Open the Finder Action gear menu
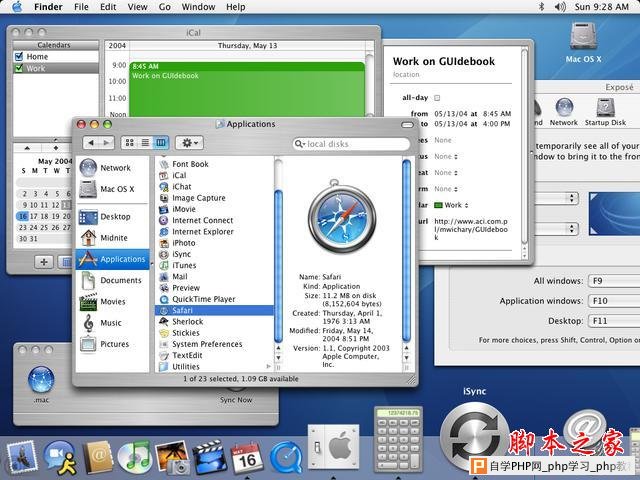Image resolution: width=640 pixels, height=480 pixels. click(x=189, y=142)
